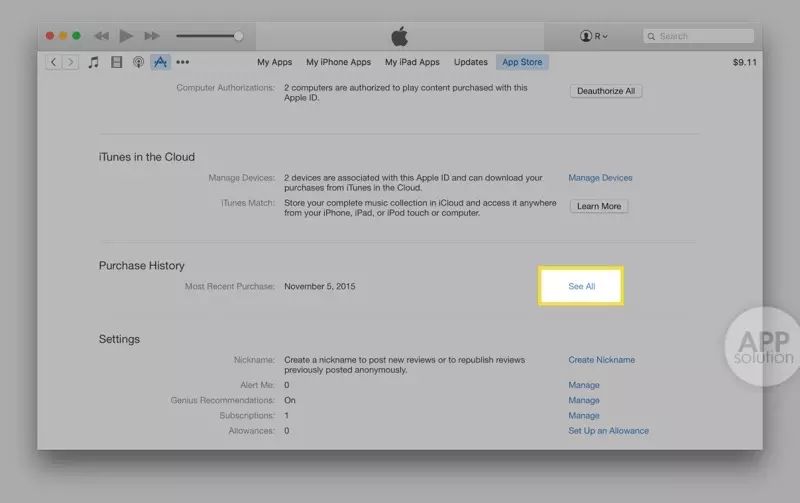Screen dimensions: 800x503
Task: Click Manage for Subscriptions
Action: (x=584, y=416)
